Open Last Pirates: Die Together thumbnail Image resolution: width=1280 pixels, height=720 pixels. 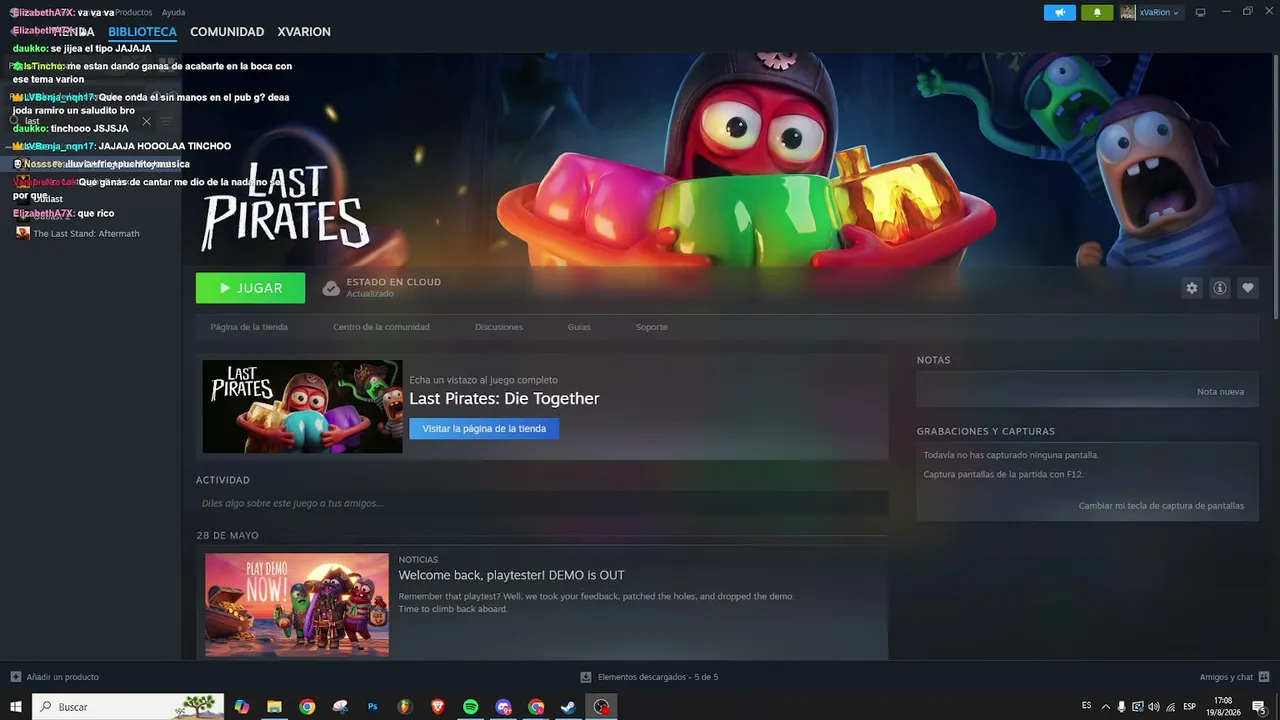pos(302,406)
